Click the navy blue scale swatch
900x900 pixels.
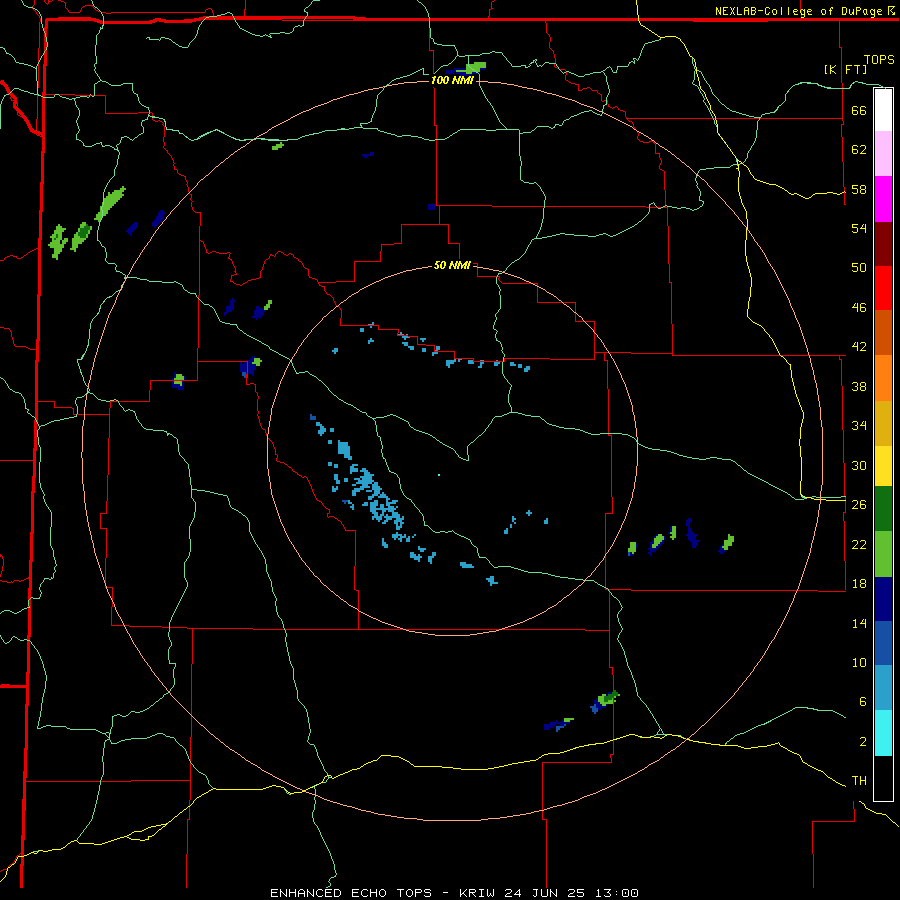click(x=883, y=599)
